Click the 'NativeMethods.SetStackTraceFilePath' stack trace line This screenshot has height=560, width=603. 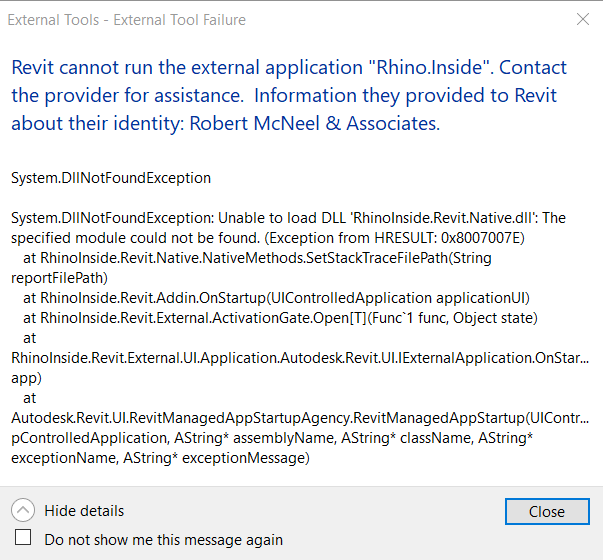(257, 258)
